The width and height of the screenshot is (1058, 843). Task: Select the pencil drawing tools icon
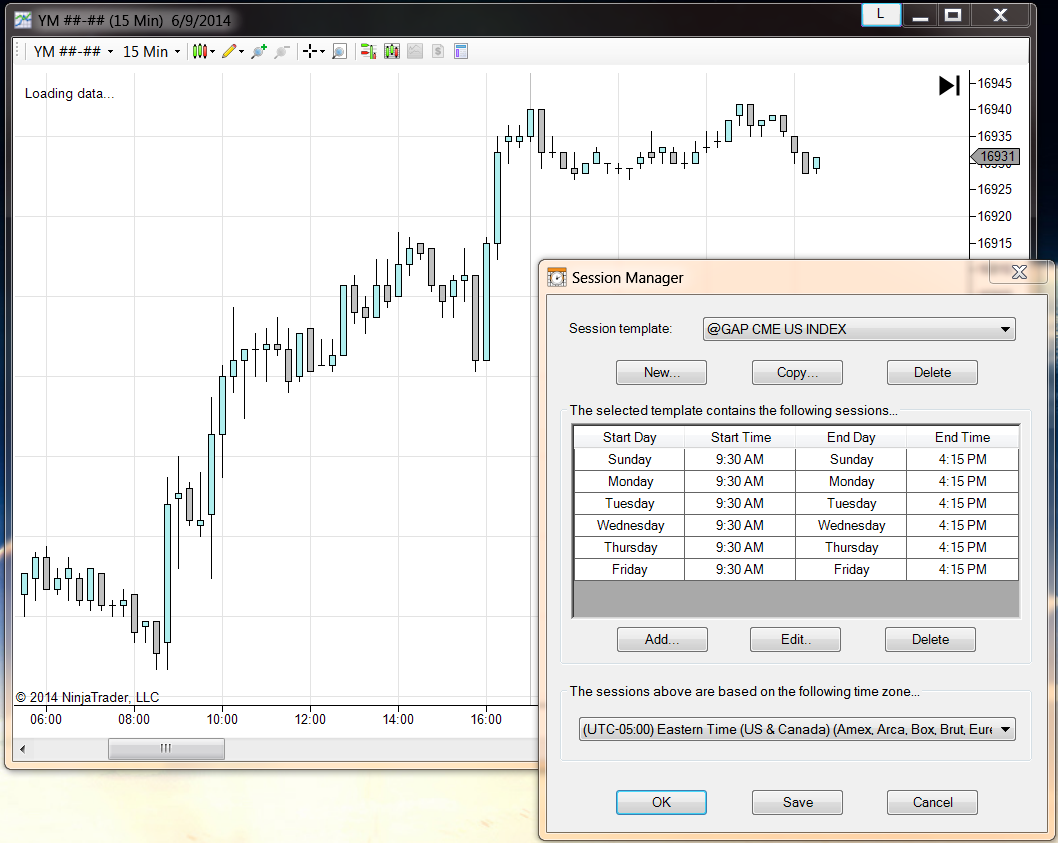coord(229,51)
